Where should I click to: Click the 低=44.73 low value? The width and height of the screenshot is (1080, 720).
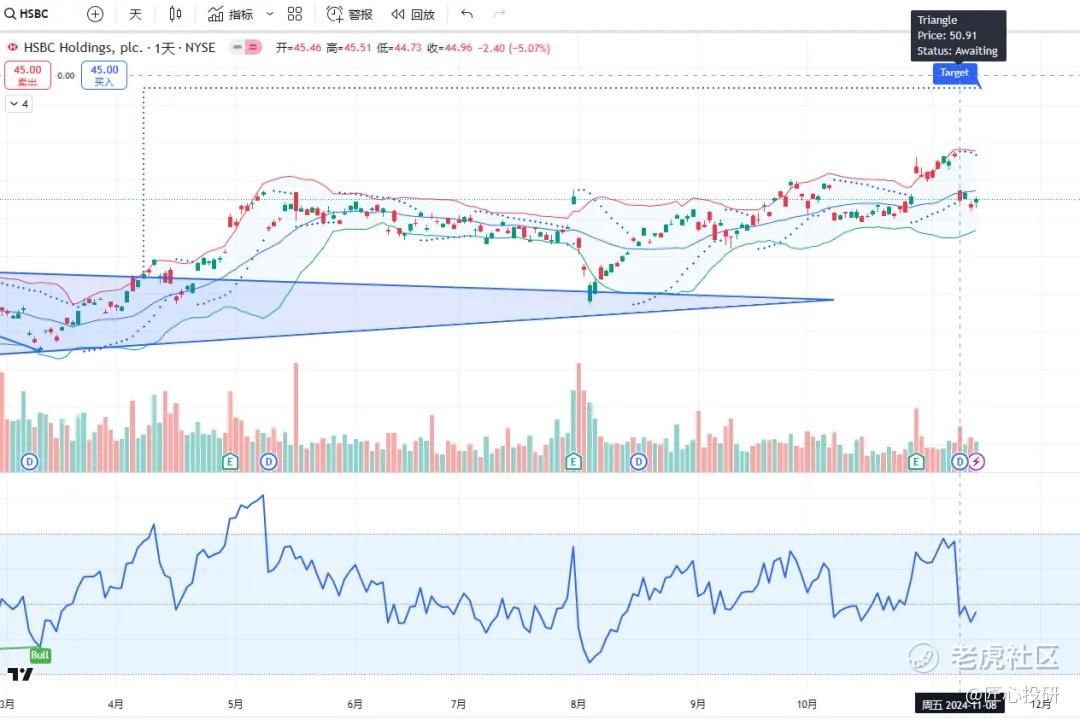point(399,48)
